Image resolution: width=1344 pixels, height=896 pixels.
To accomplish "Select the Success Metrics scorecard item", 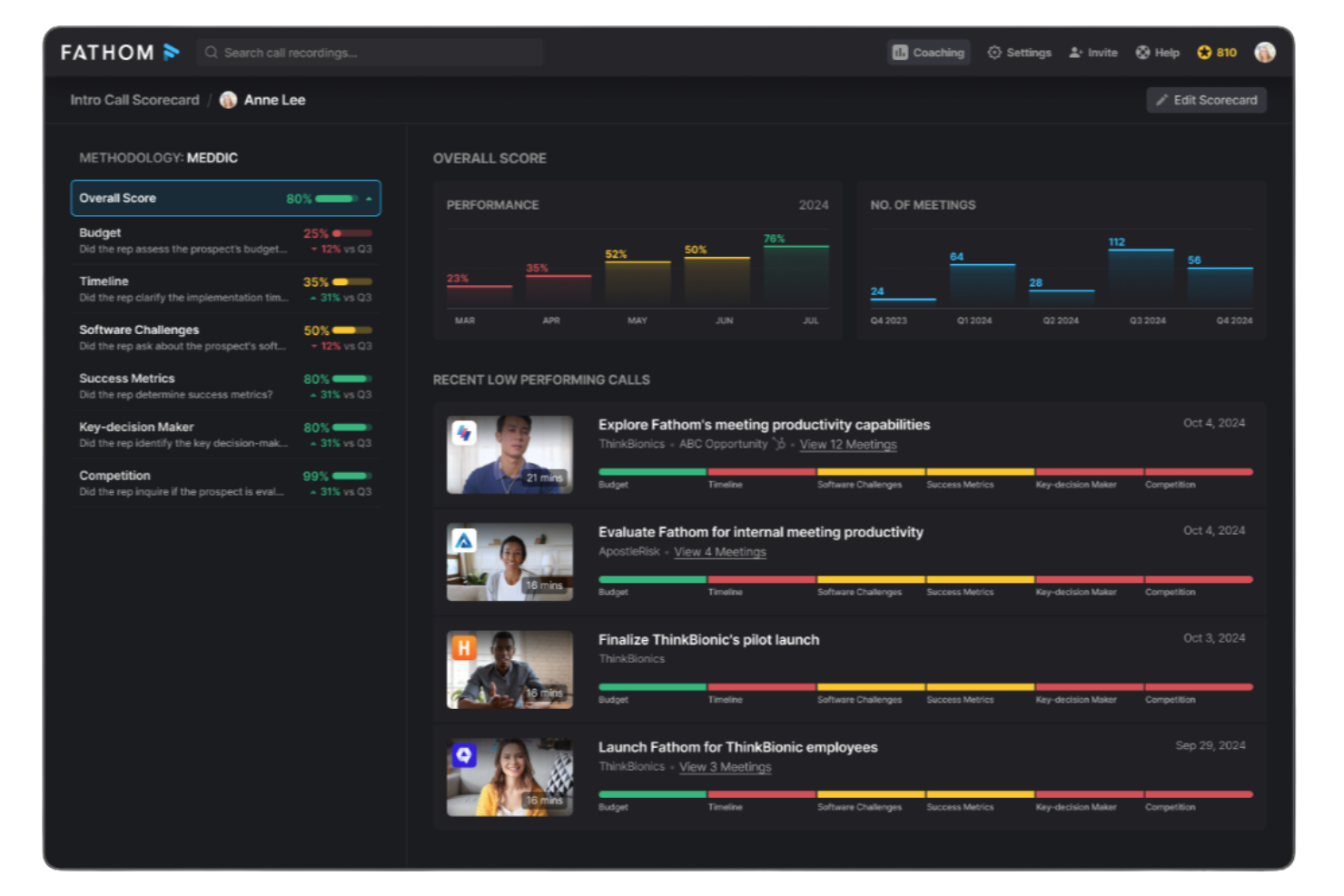I will 226,386.
